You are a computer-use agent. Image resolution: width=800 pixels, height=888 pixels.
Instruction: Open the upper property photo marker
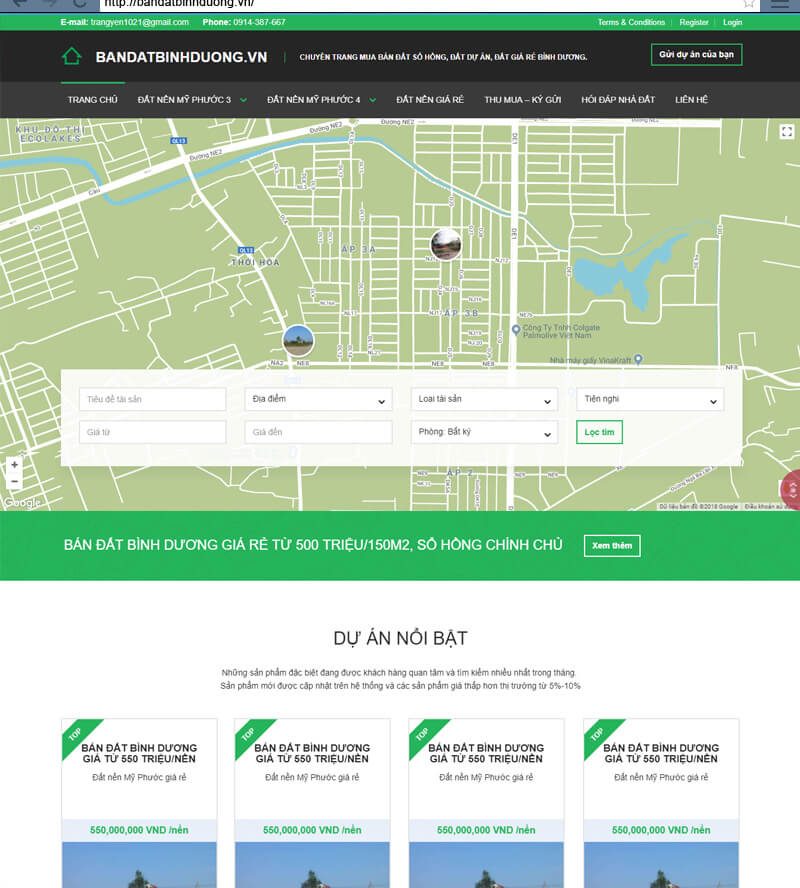(x=445, y=243)
